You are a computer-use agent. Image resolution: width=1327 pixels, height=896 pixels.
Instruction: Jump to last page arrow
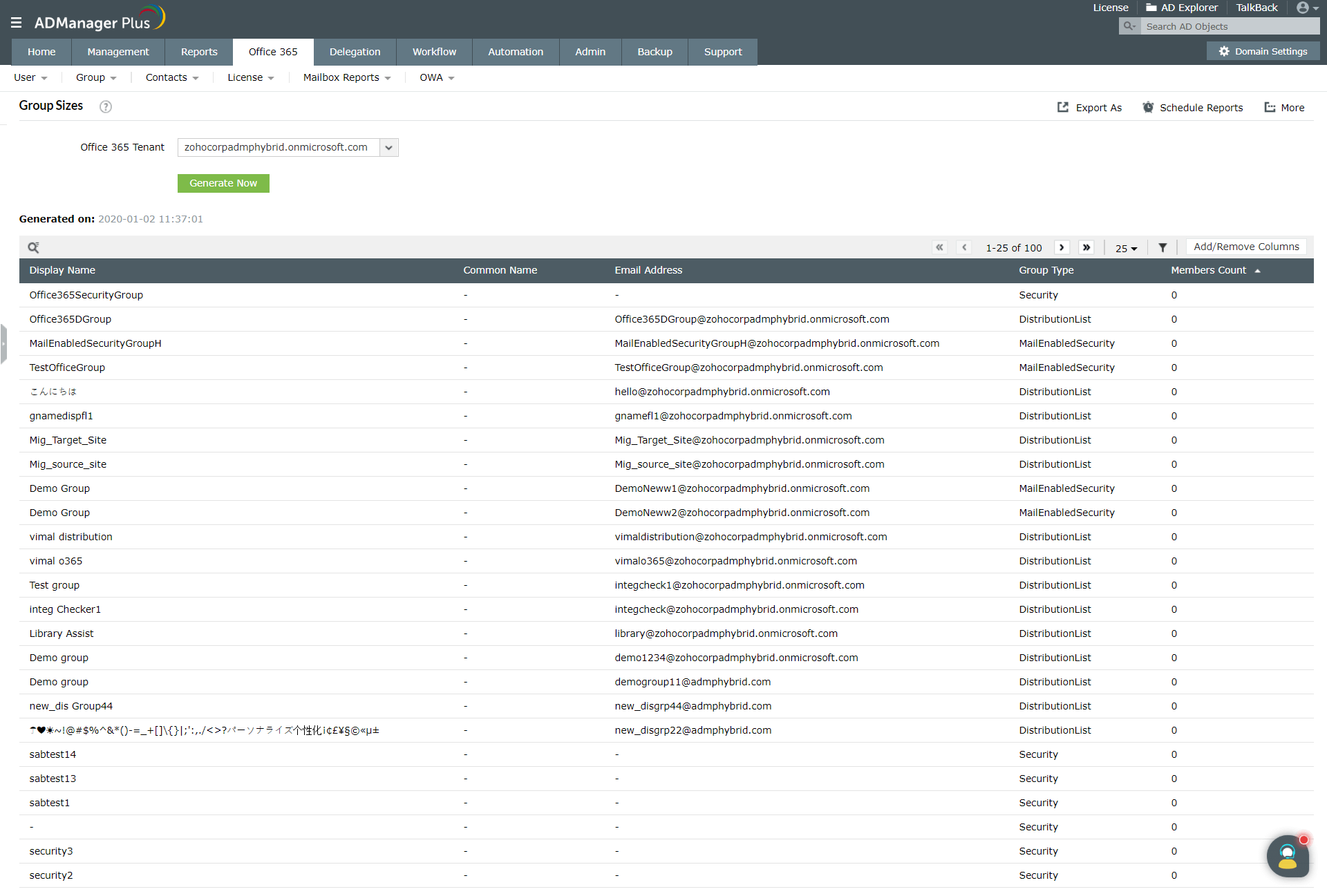click(1086, 247)
